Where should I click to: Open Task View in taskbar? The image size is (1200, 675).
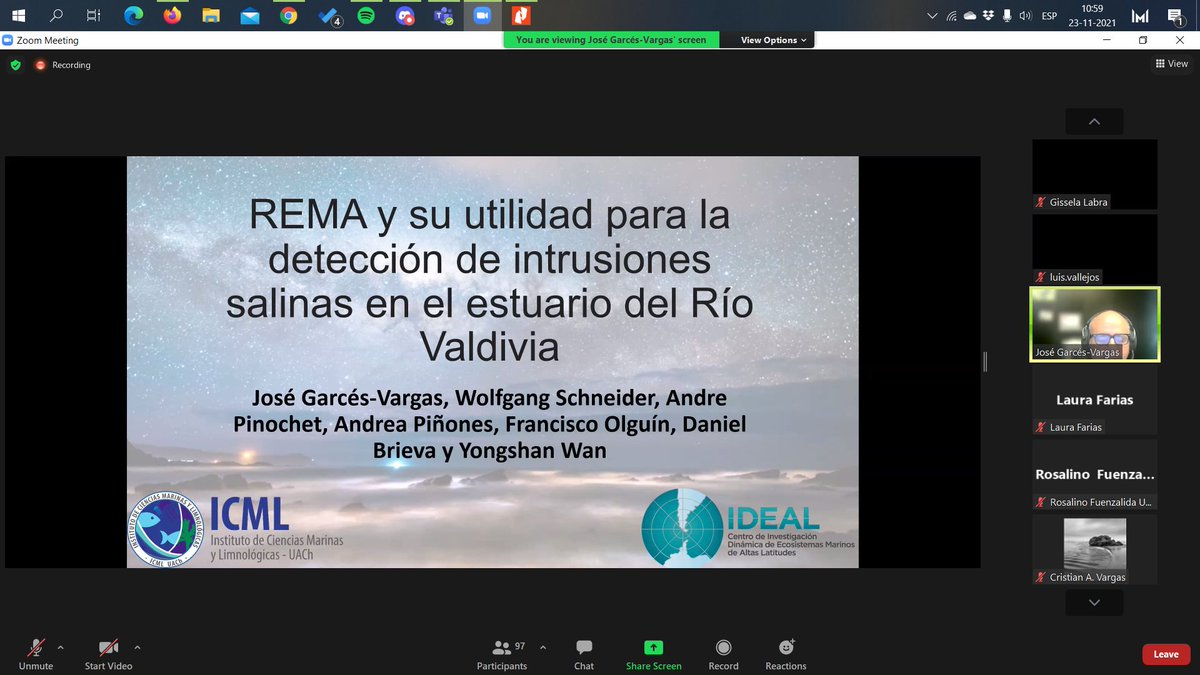click(94, 15)
